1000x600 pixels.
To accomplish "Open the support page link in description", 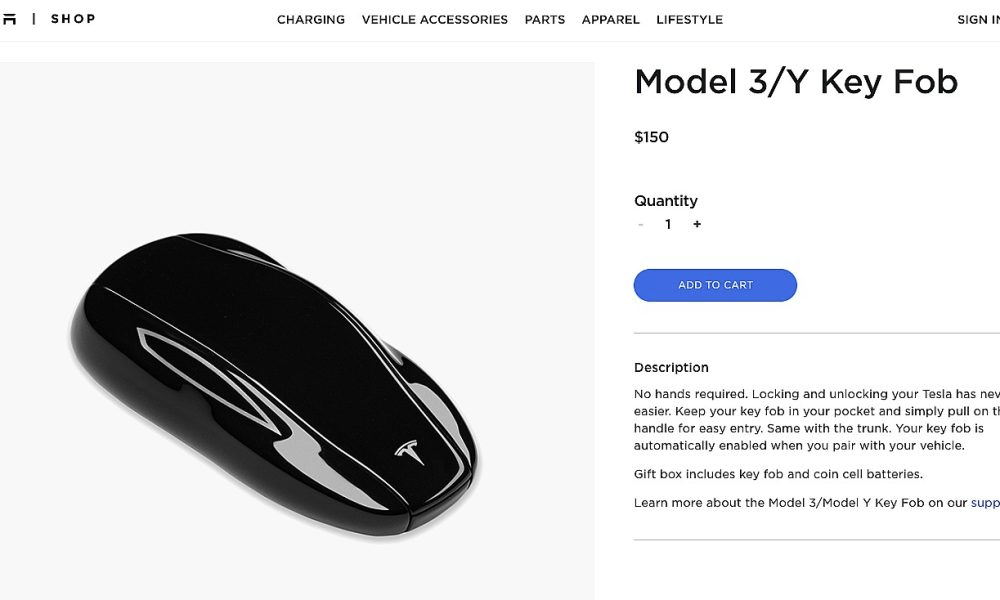I will (x=983, y=502).
